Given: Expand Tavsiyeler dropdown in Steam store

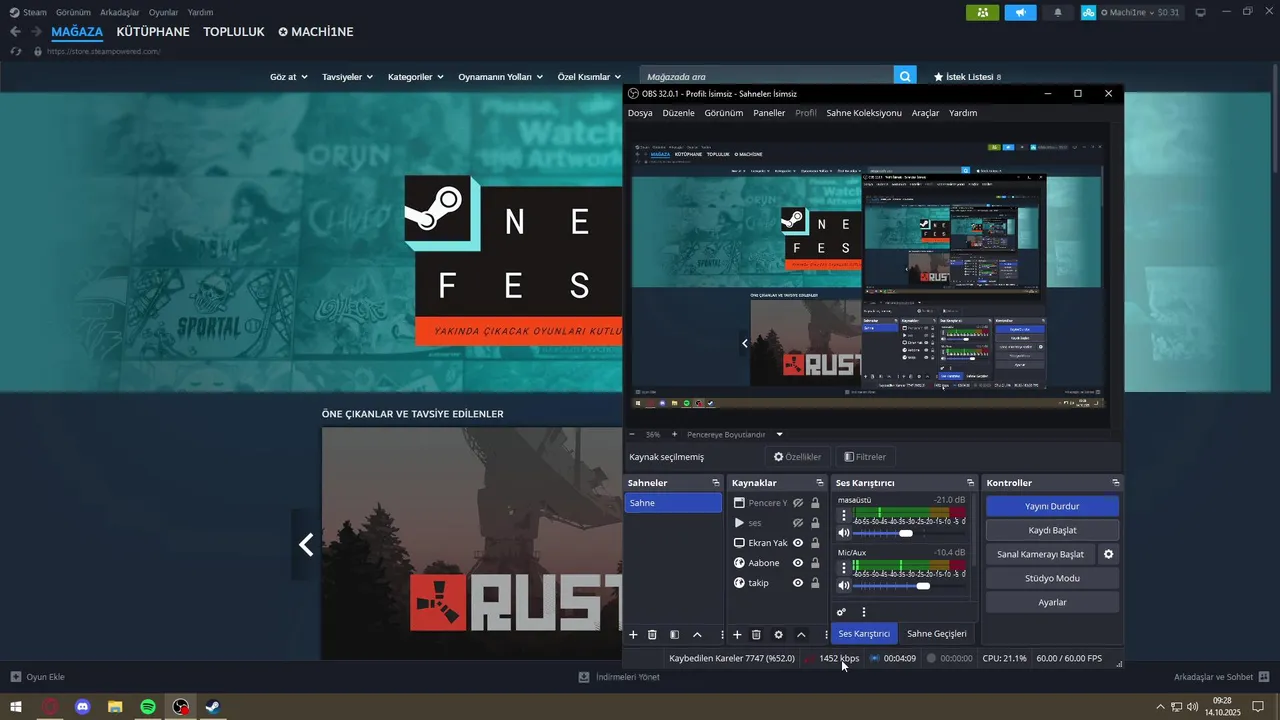Looking at the screenshot, I should [347, 77].
